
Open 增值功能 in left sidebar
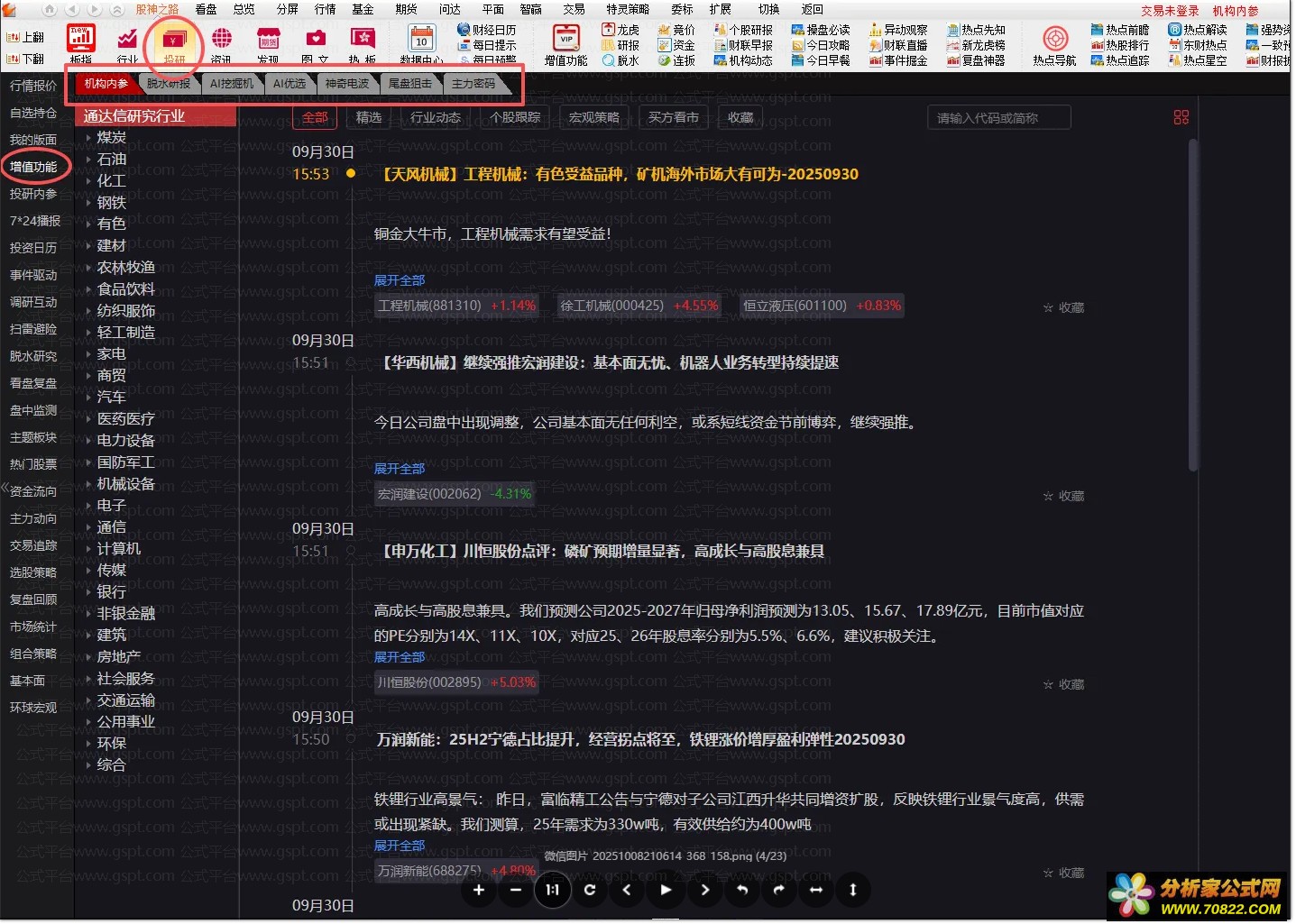pos(33,167)
